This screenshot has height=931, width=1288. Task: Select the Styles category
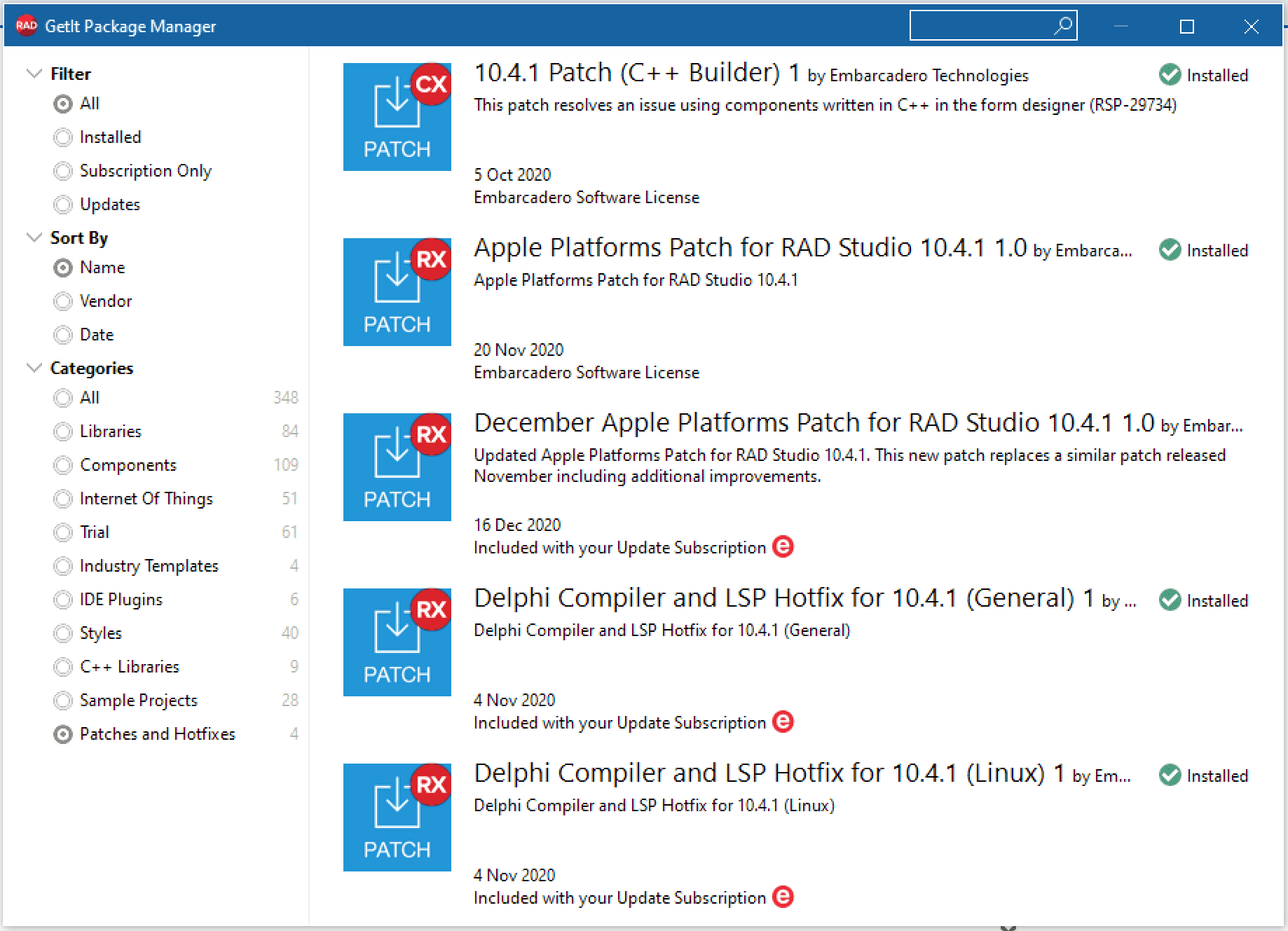point(63,633)
